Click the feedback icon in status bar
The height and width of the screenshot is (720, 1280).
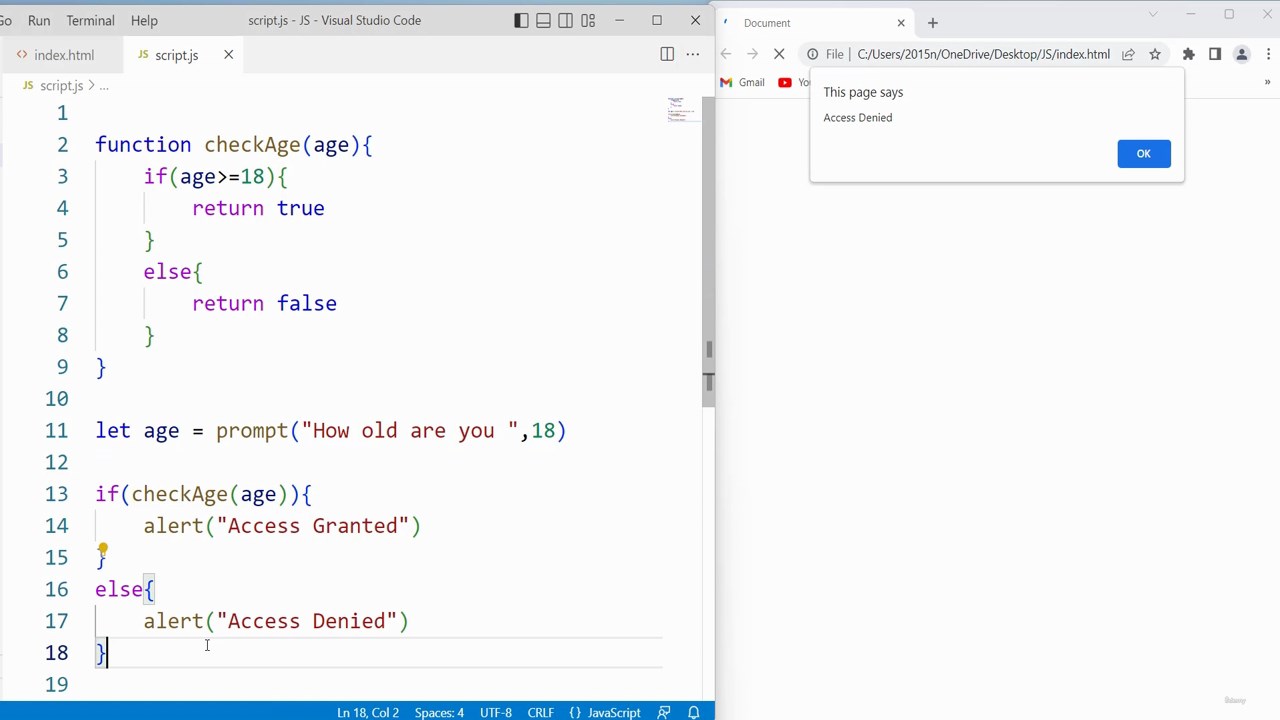[x=664, y=712]
